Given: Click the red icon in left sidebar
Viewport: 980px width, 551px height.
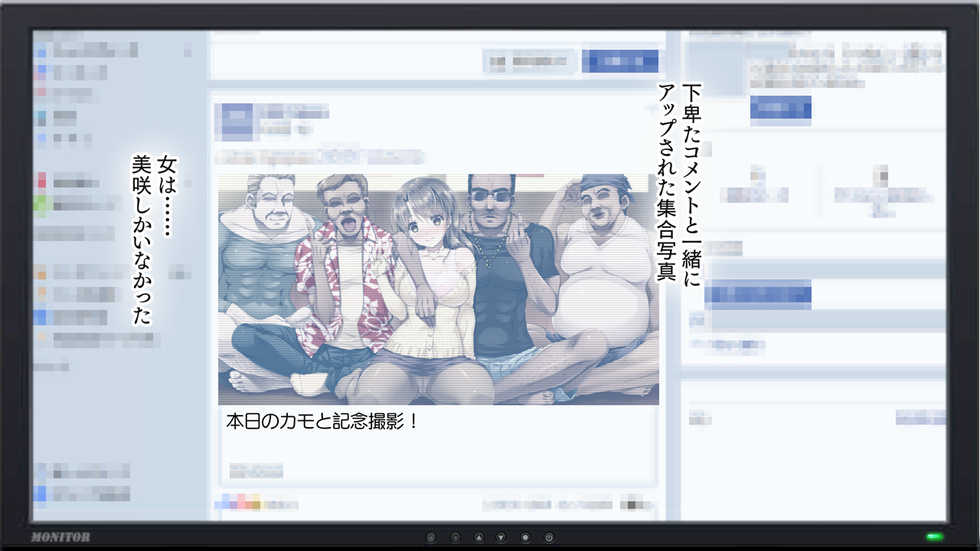Looking at the screenshot, I should pyautogui.click(x=41, y=182).
